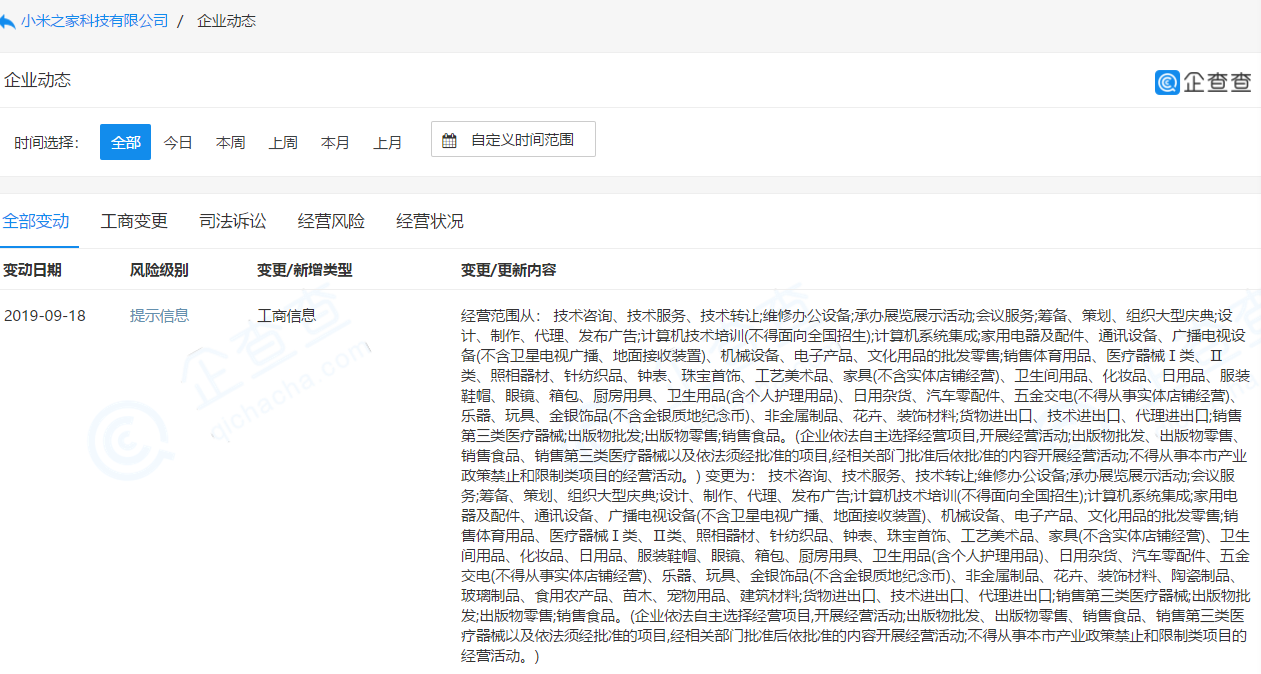1261x674 pixels.
Task: Click the 企查查 logo
Action: coord(1203,82)
